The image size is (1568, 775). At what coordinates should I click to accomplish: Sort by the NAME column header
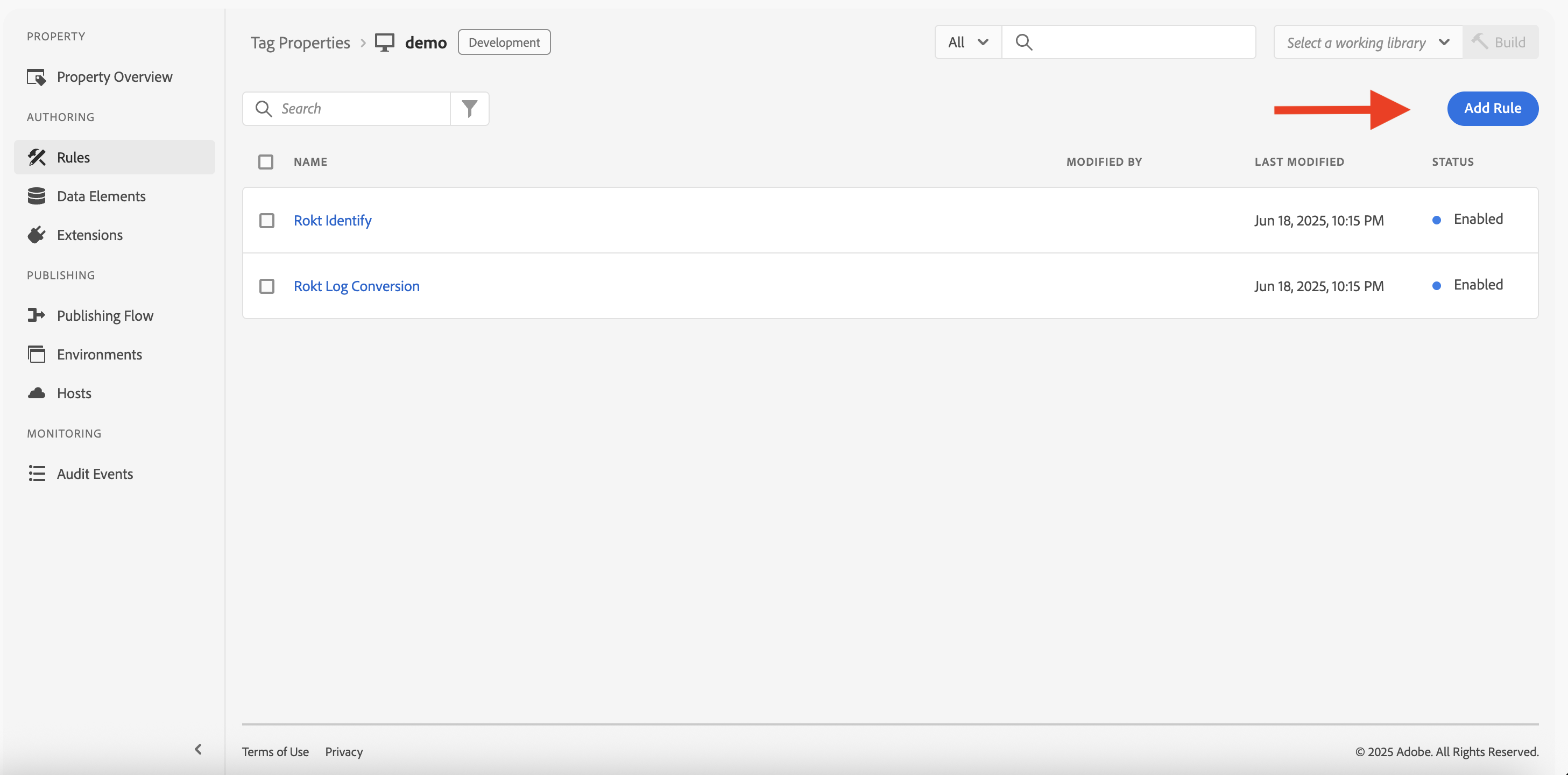(310, 162)
